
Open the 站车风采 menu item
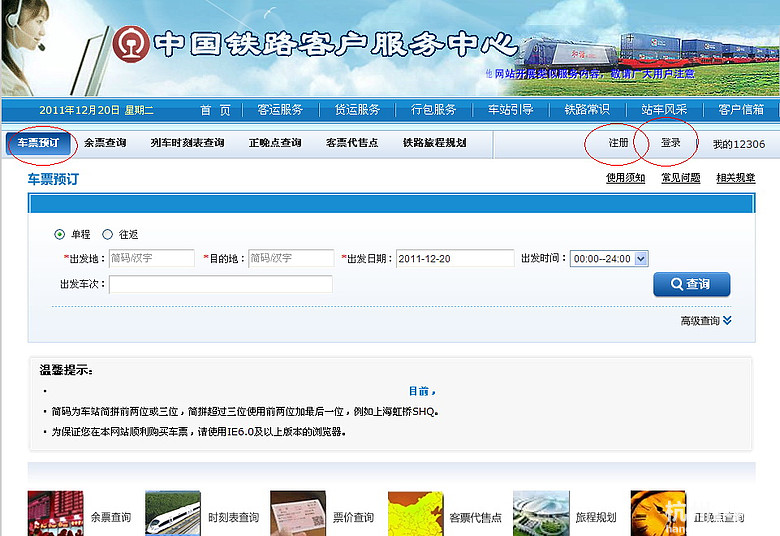[664, 109]
